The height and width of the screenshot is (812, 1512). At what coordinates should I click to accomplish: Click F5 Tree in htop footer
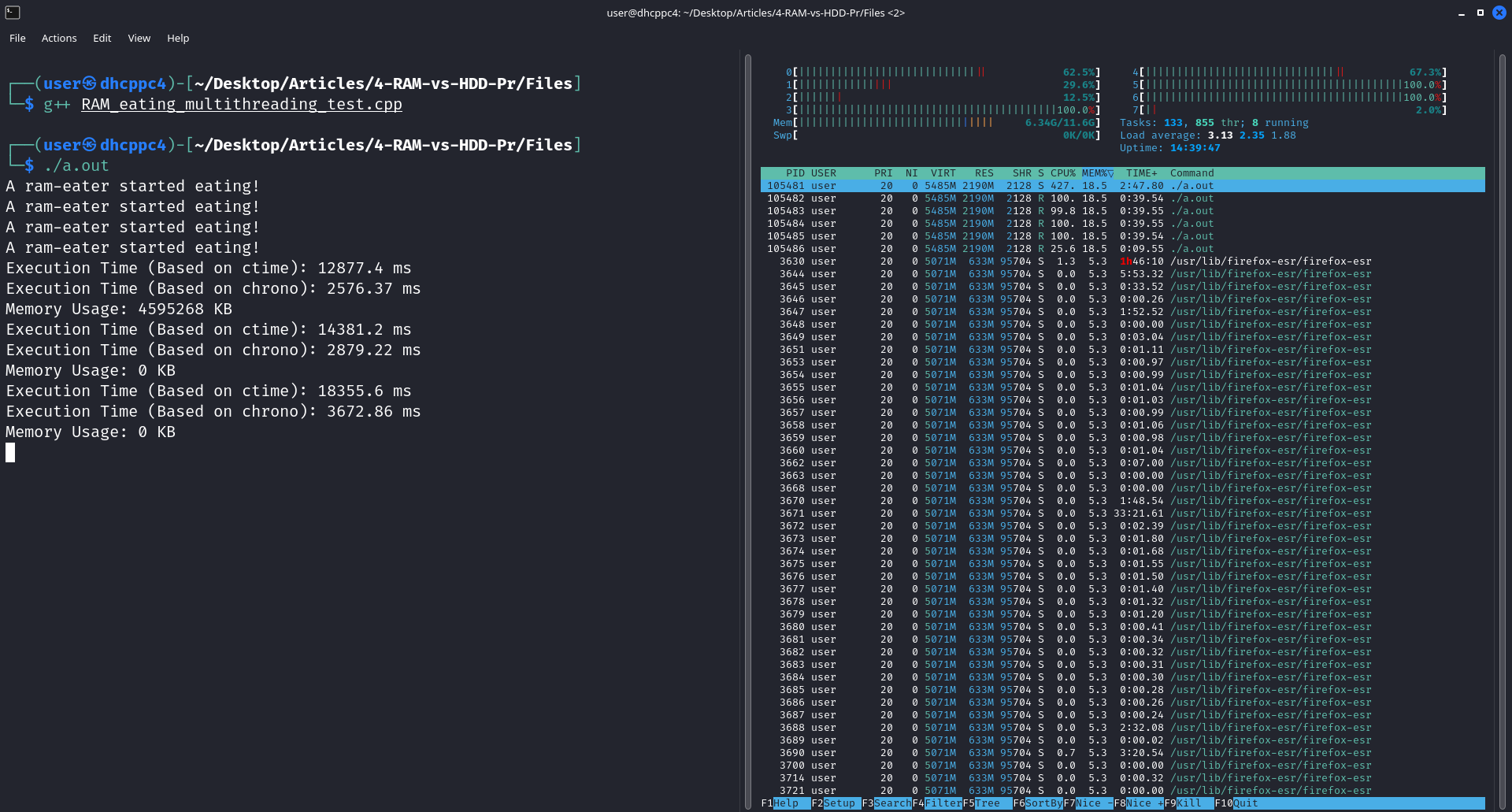(987, 803)
